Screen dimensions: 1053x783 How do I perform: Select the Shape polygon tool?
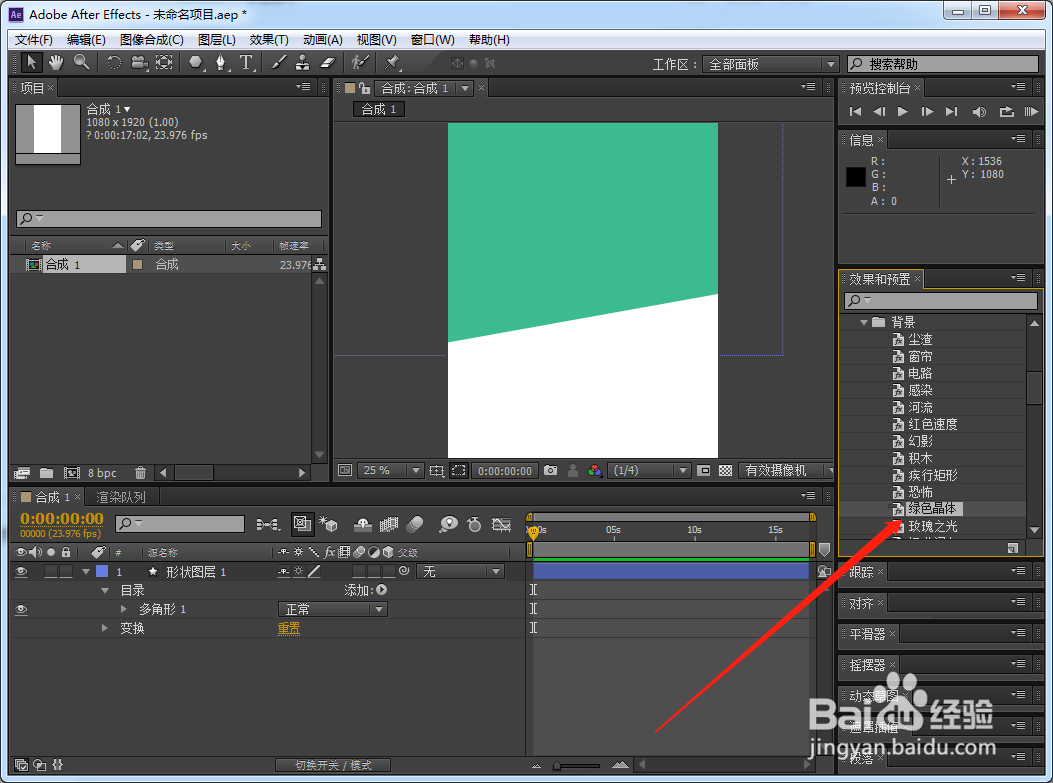point(195,62)
